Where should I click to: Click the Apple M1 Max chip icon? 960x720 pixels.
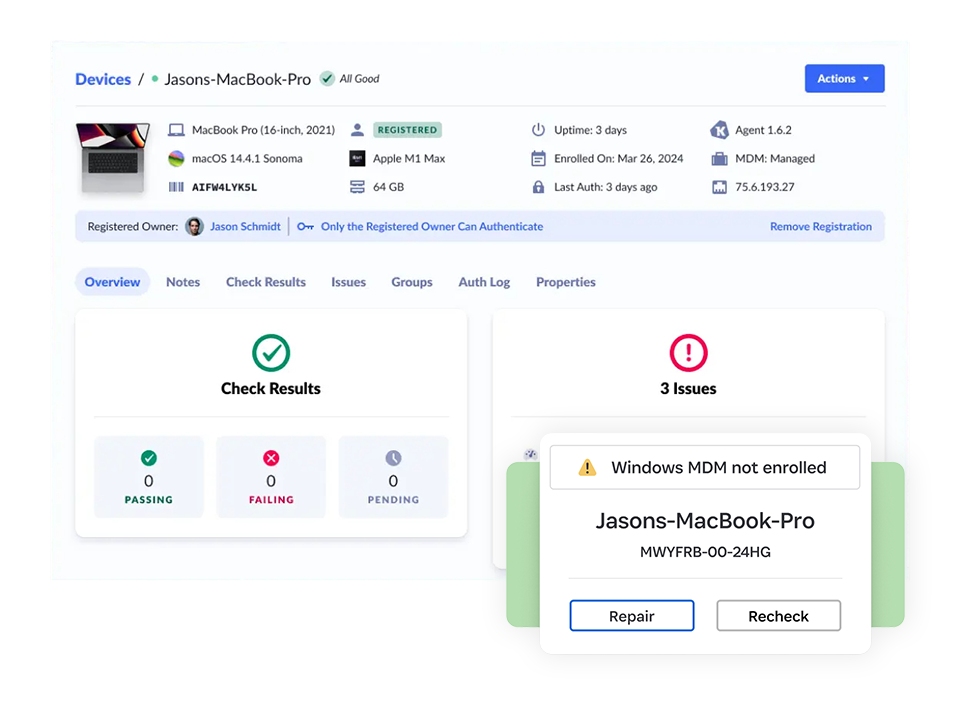click(357, 159)
